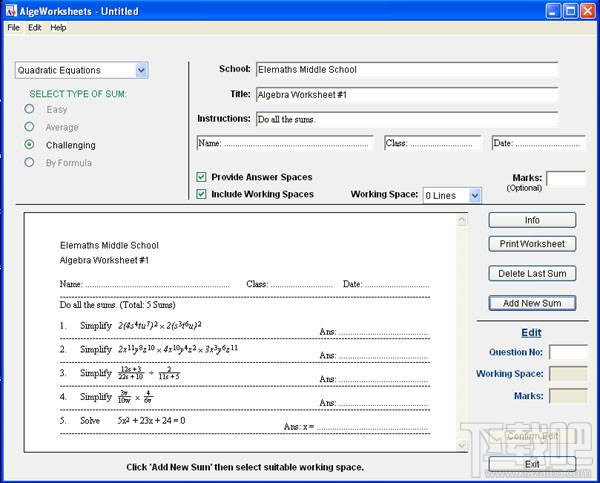The image size is (600, 483).
Task: Select the Easy sum type
Action: tap(30, 109)
